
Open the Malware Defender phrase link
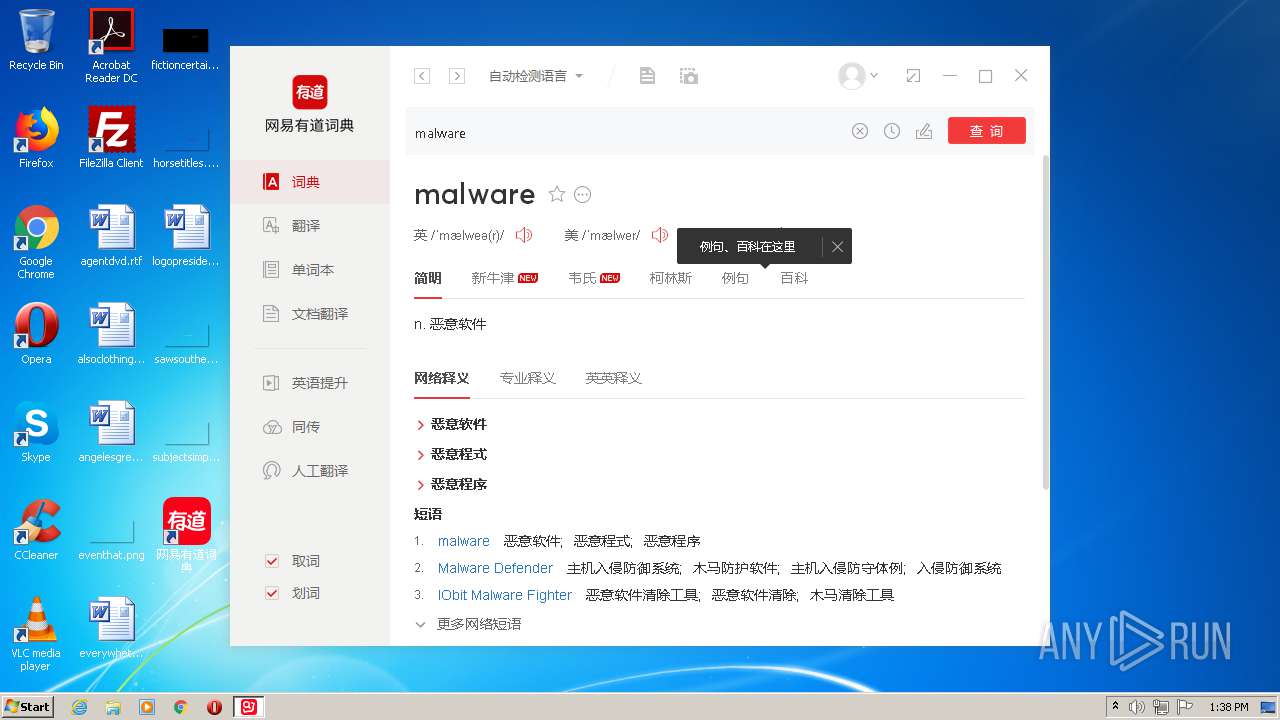tap(495, 568)
